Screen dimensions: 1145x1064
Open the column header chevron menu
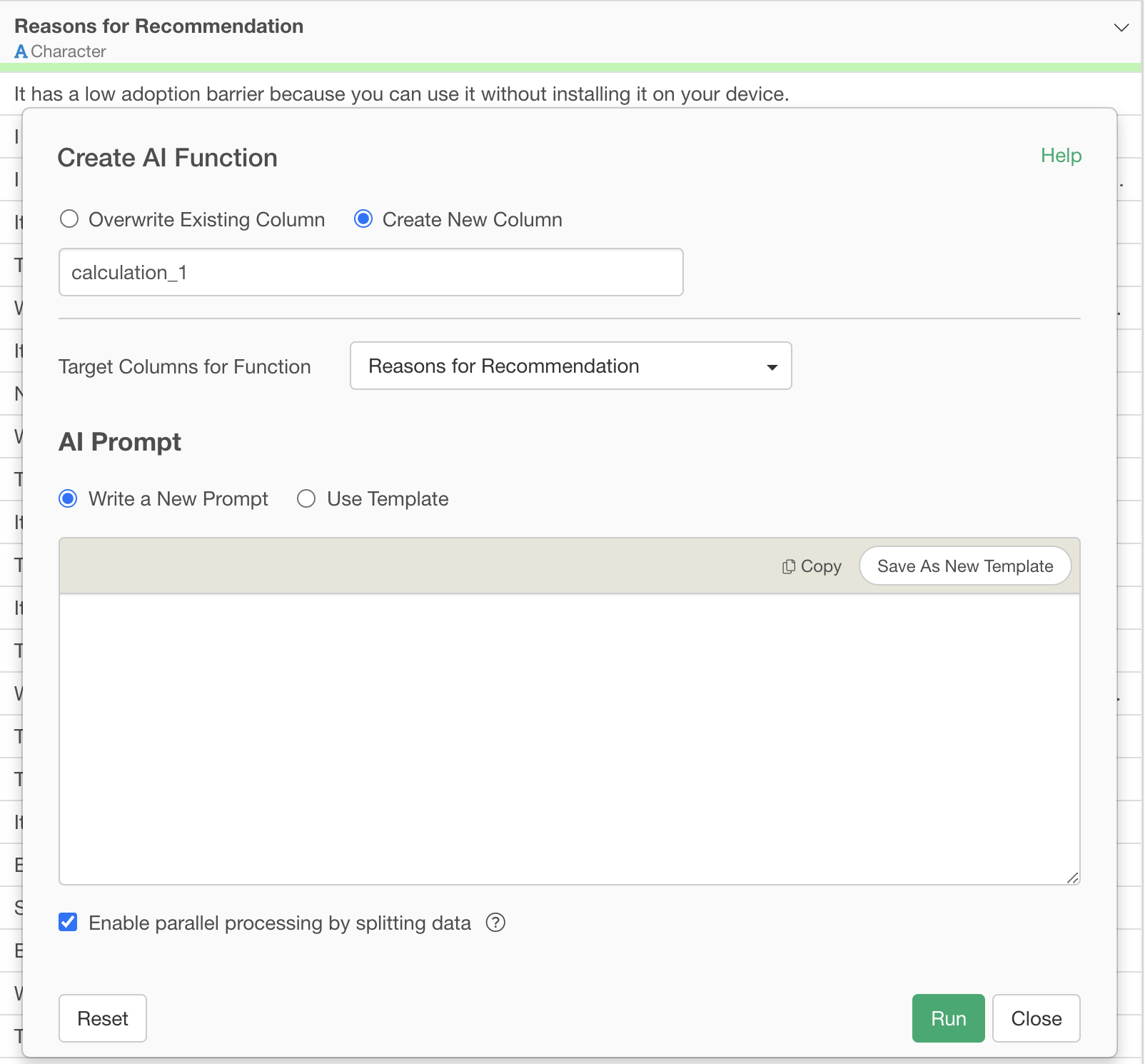coord(1121,28)
